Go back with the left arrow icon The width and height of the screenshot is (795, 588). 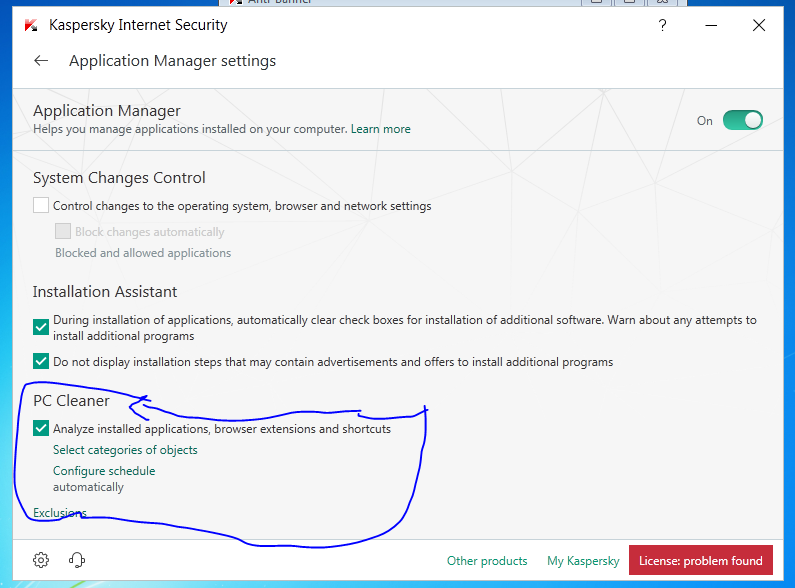click(41, 61)
